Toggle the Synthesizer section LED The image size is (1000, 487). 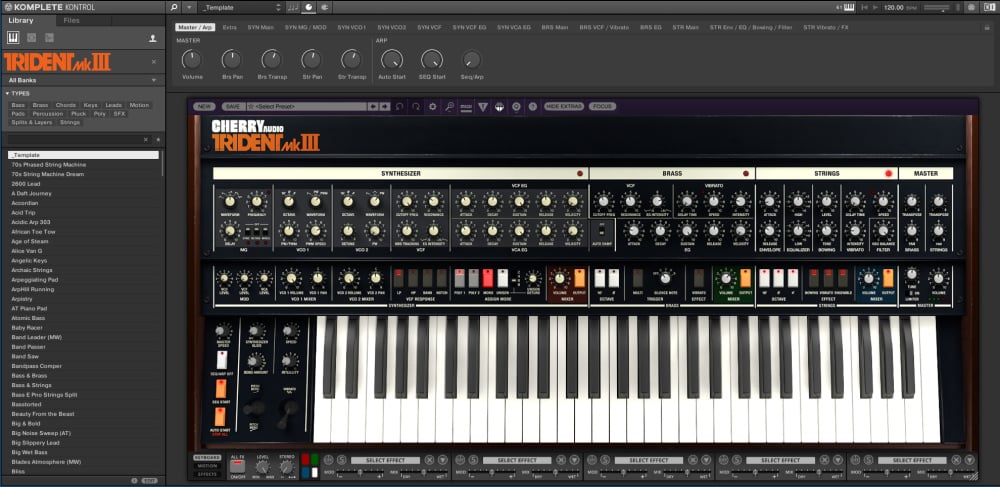tap(579, 174)
